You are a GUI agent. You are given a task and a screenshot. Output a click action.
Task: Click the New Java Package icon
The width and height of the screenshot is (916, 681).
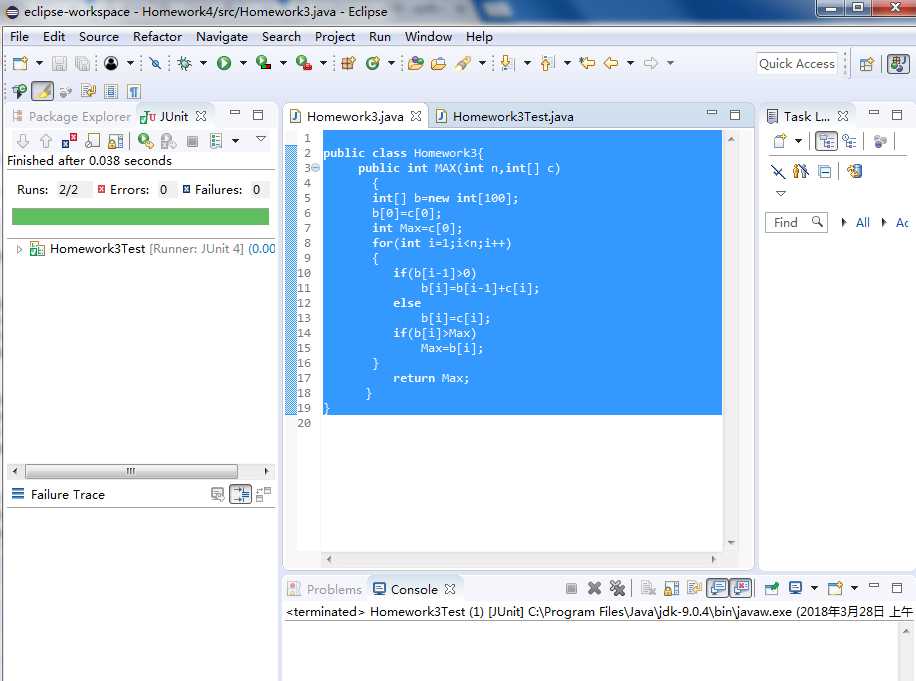tap(349, 63)
